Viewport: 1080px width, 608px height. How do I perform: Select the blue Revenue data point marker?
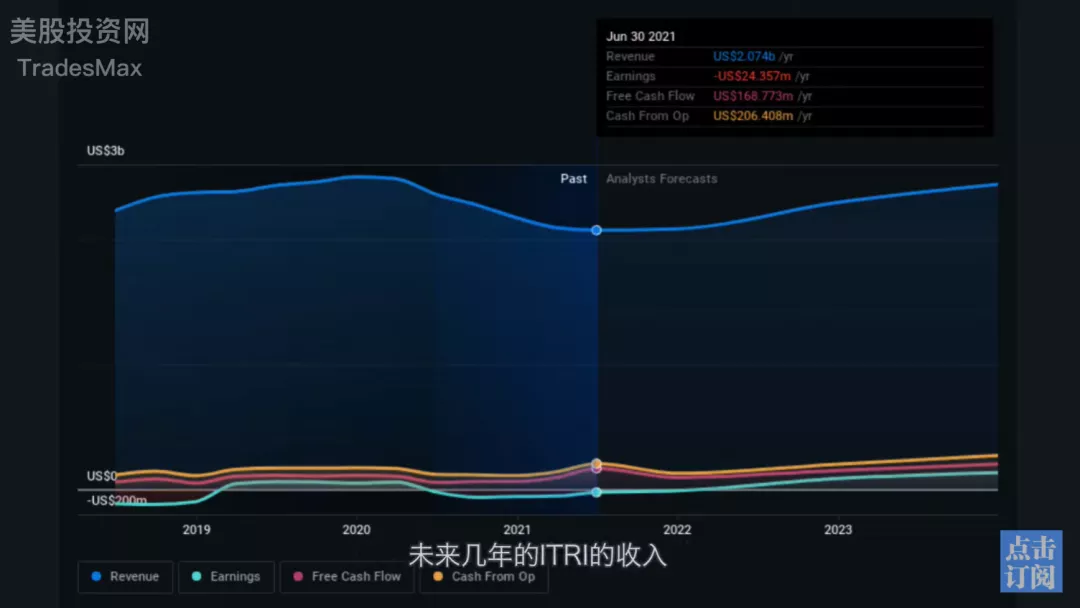(597, 230)
